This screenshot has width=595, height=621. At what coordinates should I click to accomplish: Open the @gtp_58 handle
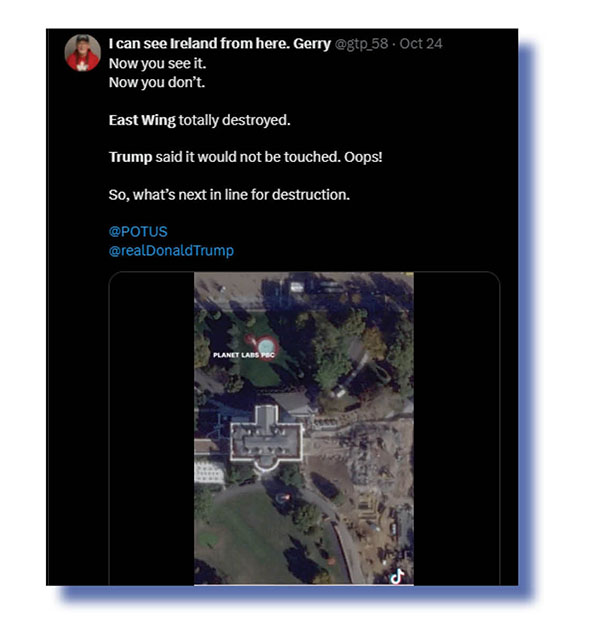(361, 44)
